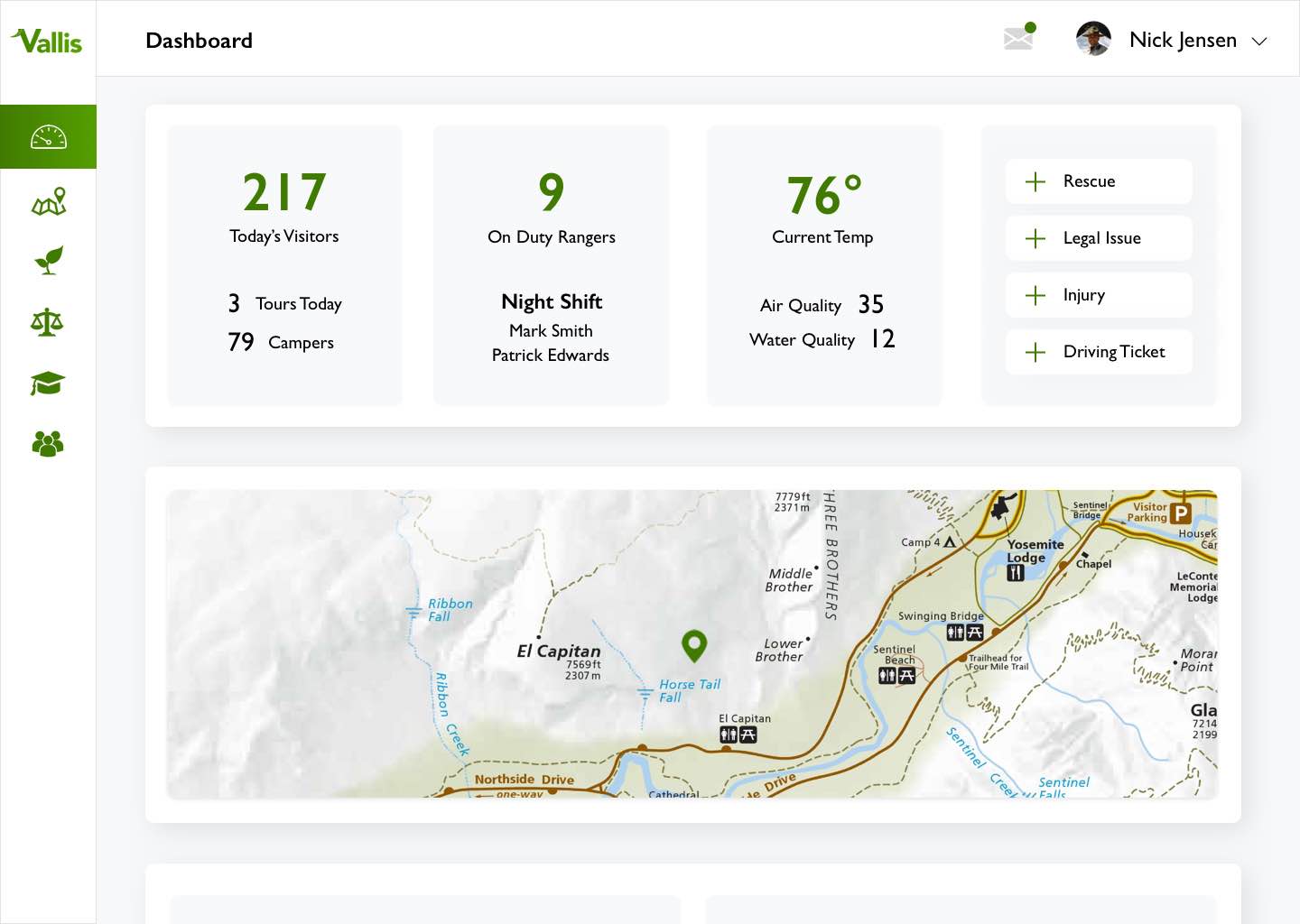Click Camp 4 tent icon on map
This screenshot has width=1300, height=924.
tap(950, 542)
